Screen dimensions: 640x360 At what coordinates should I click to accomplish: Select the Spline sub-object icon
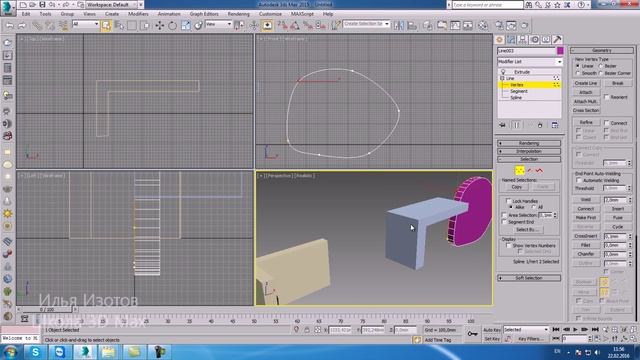[539, 170]
